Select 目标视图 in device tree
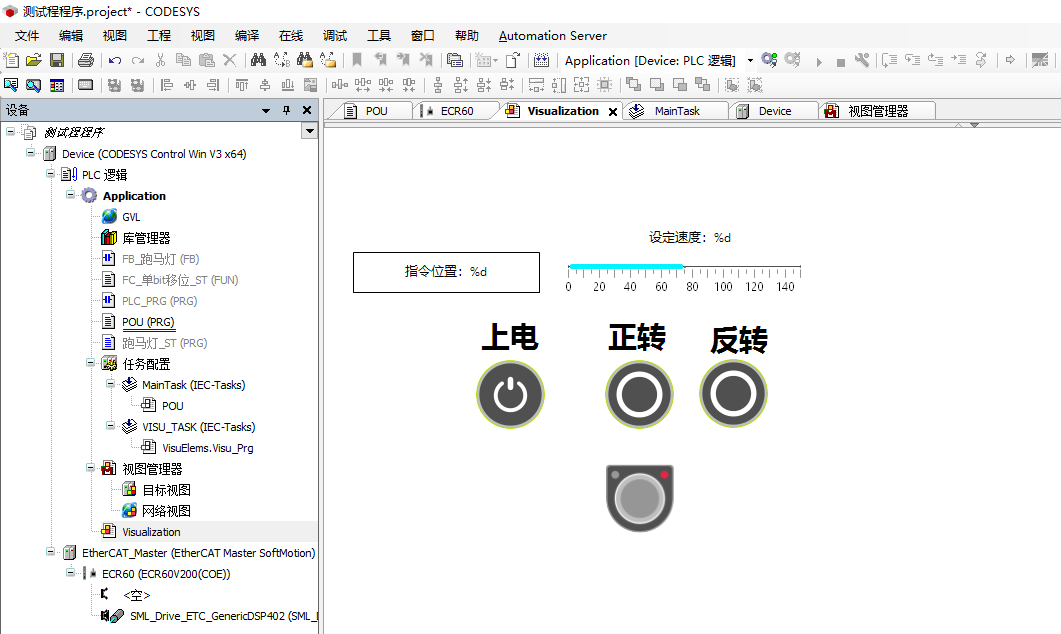 [166, 490]
